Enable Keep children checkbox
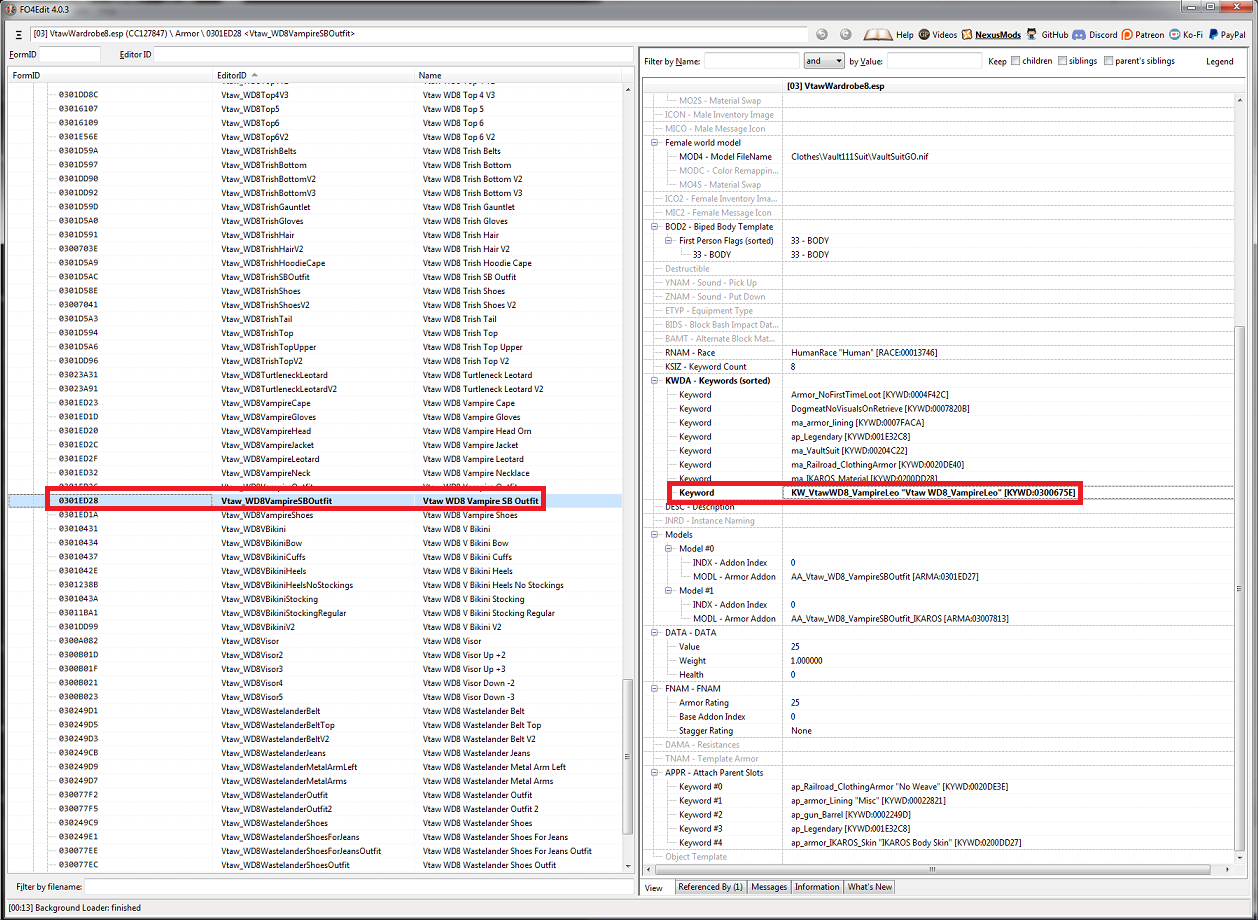This screenshot has width=1258, height=920. click(1015, 61)
